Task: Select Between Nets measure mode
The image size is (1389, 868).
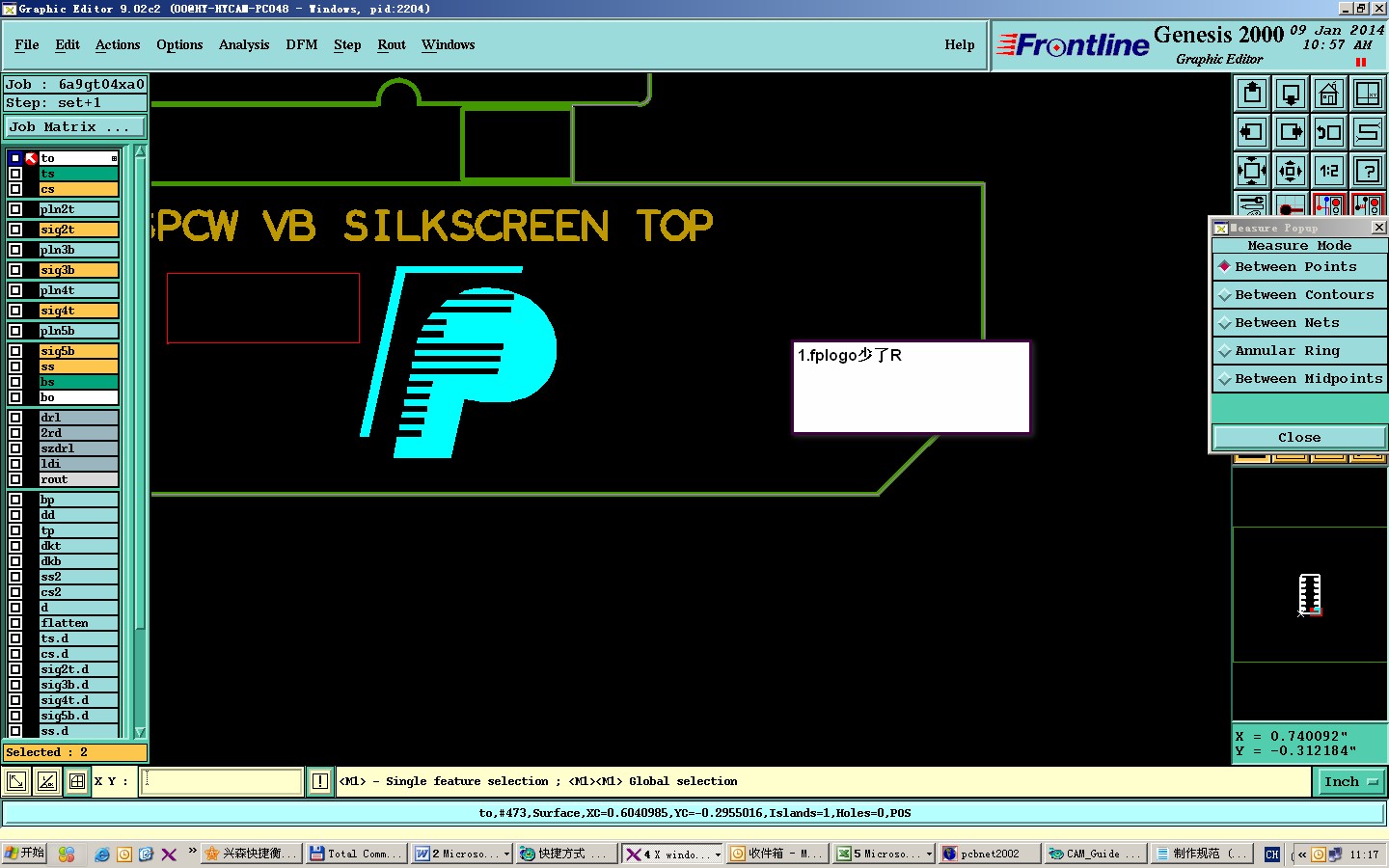Action: 1299,323
